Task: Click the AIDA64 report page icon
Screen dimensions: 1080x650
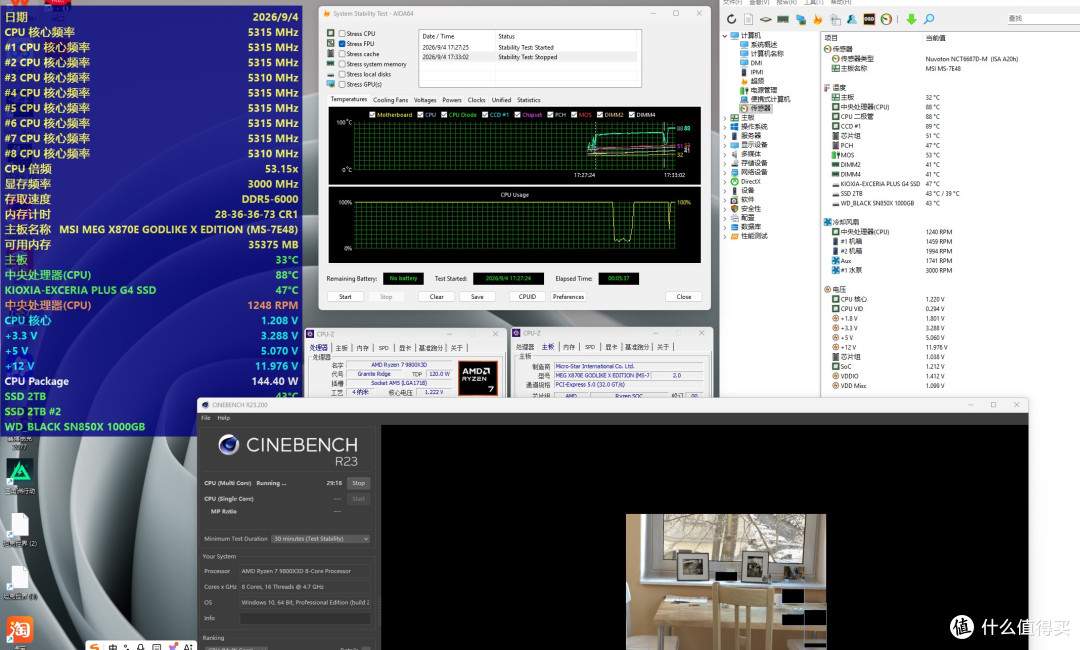Action: [748, 19]
